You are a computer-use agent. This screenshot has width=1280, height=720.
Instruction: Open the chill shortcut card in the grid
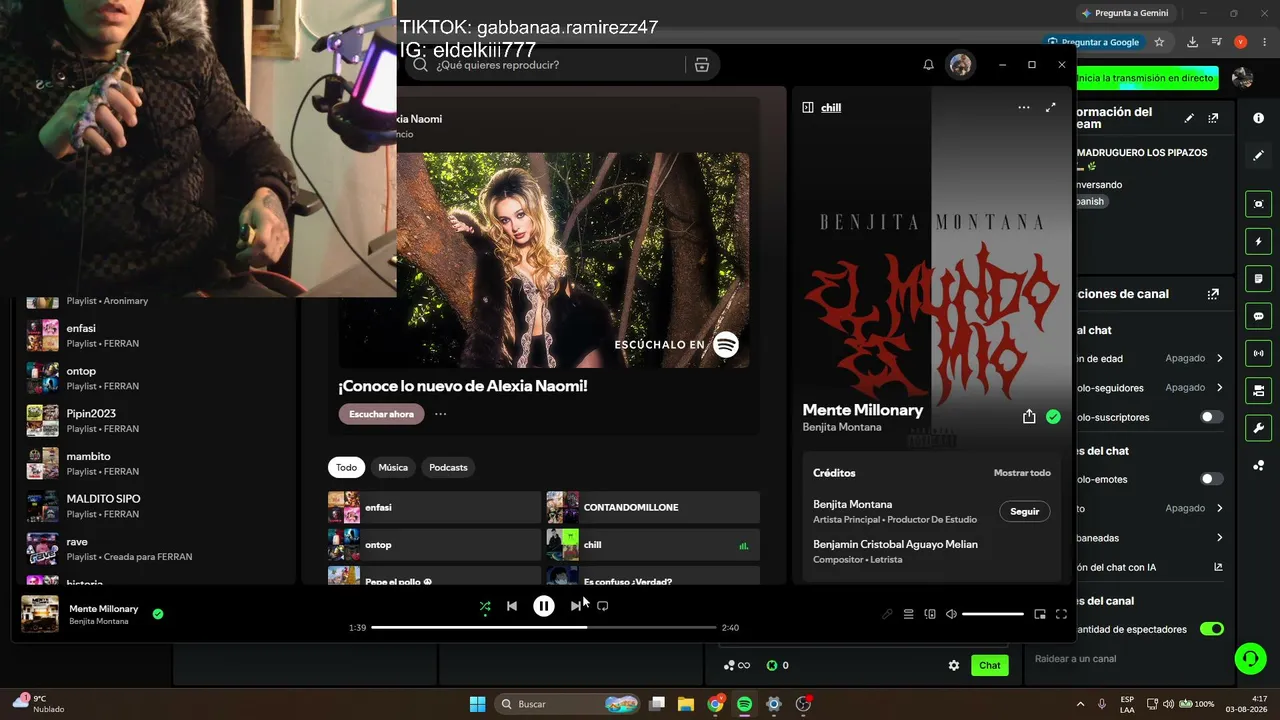pyautogui.click(x=653, y=545)
